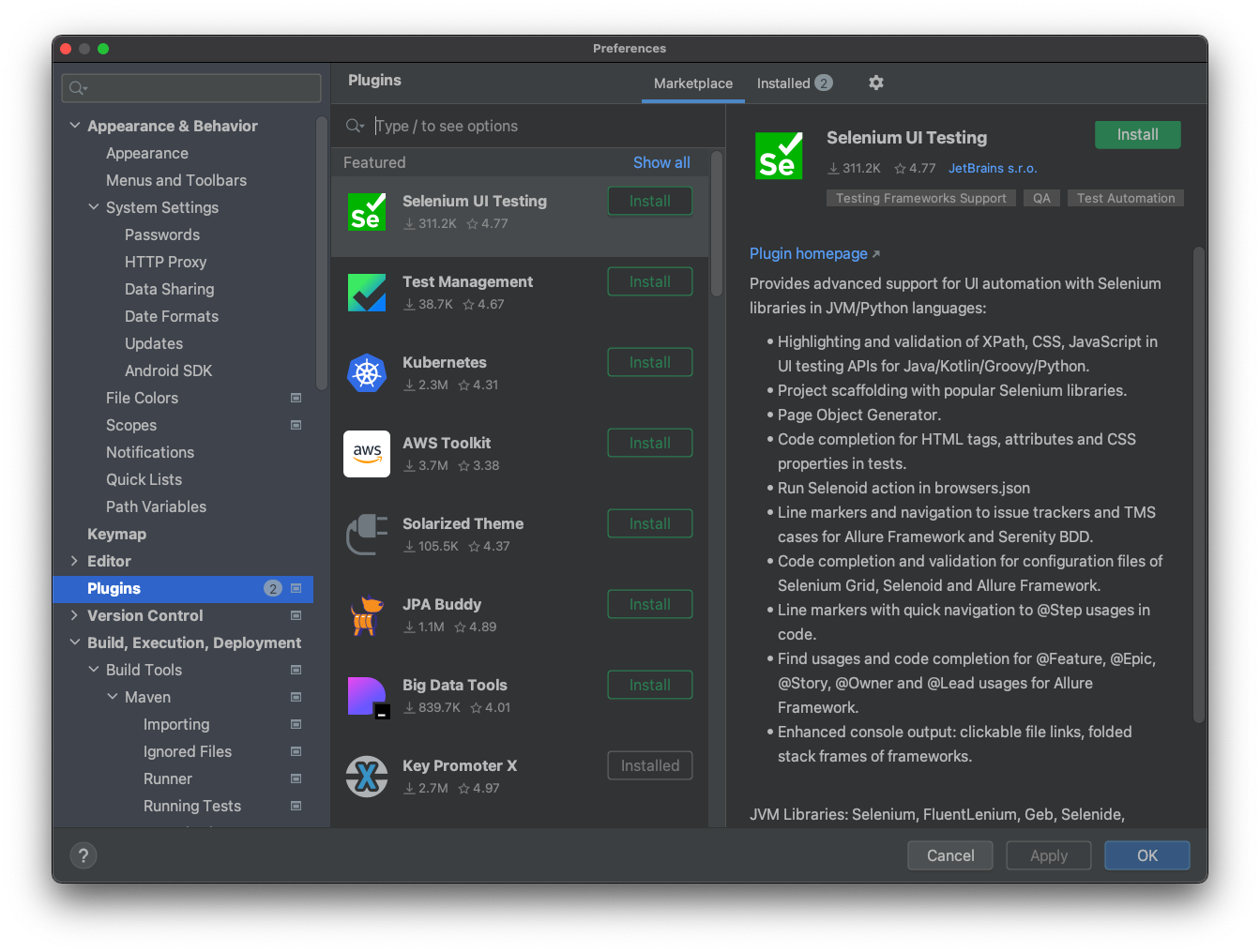Click the project-level icon beside Importing
The width and height of the screenshot is (1260, 952).
pyautogui.click(x=296, y=724)
